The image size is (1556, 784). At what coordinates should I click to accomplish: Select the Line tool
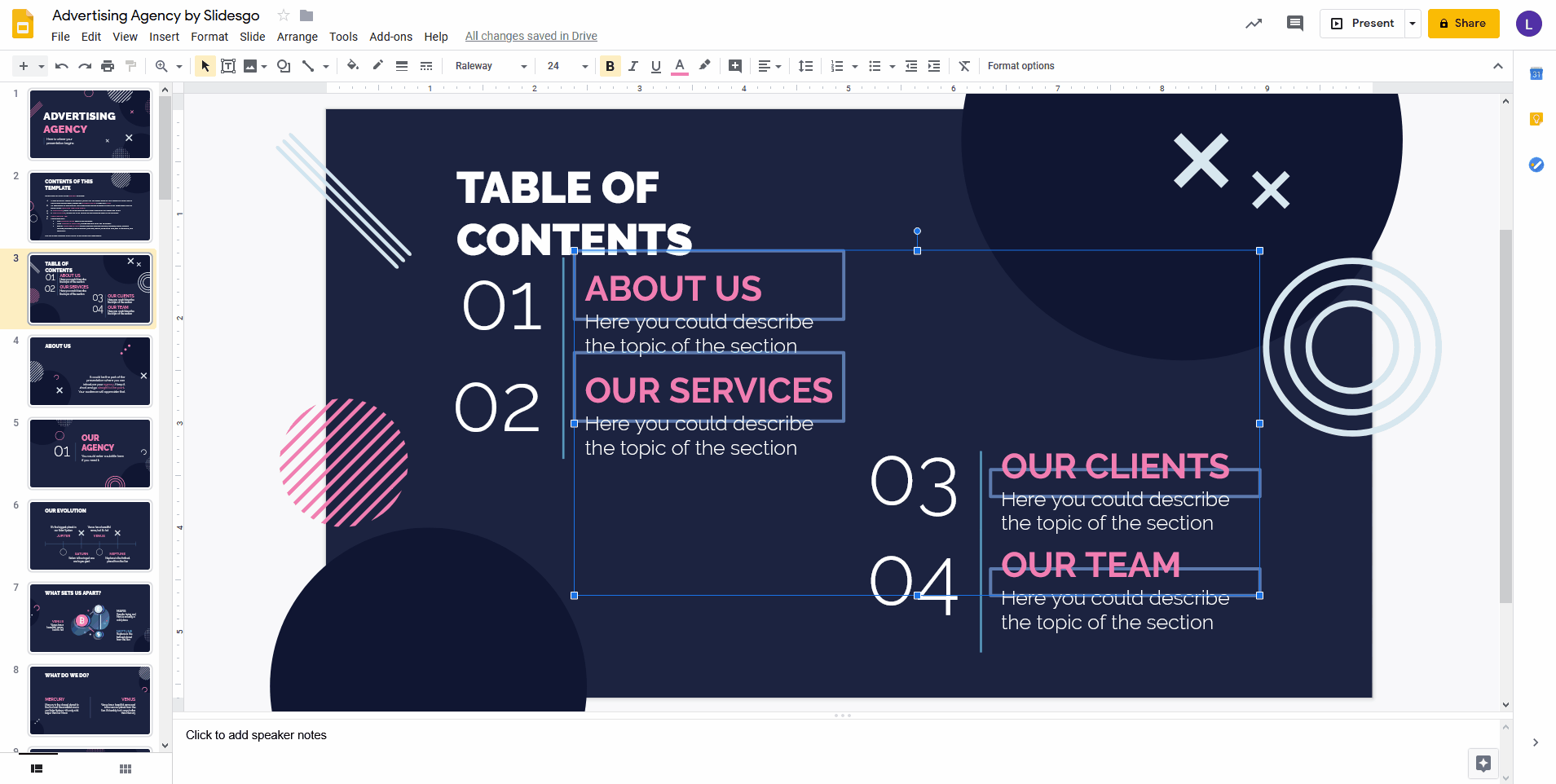click(308, 66)
